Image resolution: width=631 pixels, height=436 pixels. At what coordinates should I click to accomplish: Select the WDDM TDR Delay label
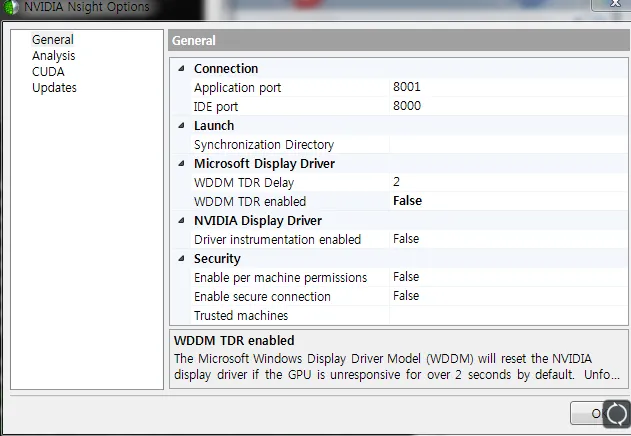pyautogui.click(x=244, y=183)
